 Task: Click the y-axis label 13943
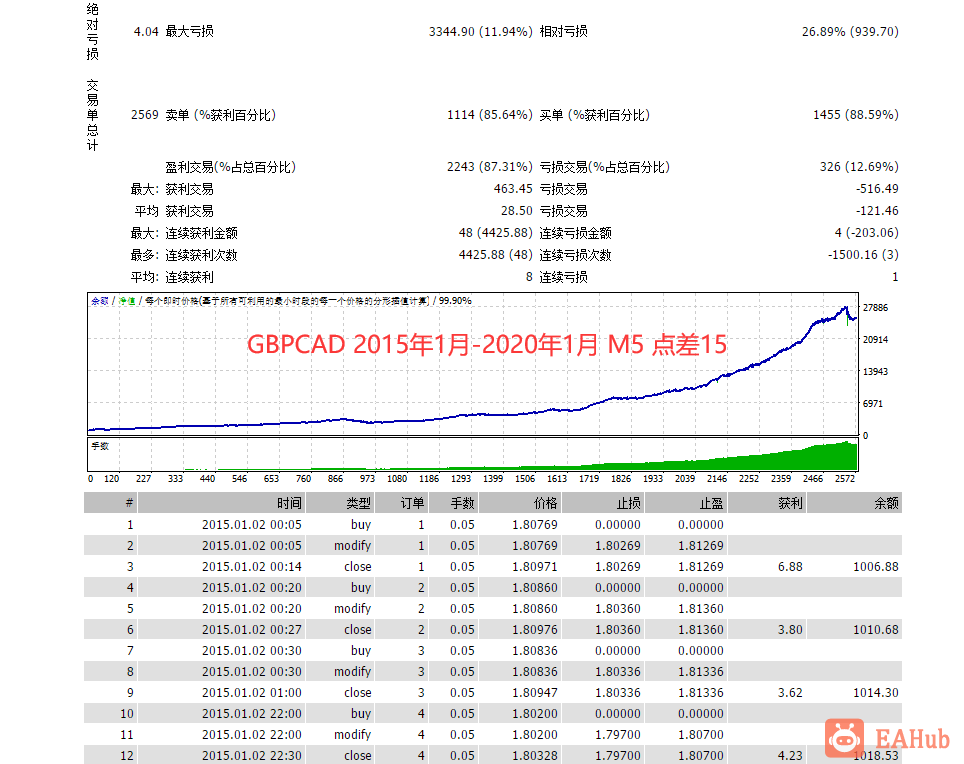click(x=875, y=371)
